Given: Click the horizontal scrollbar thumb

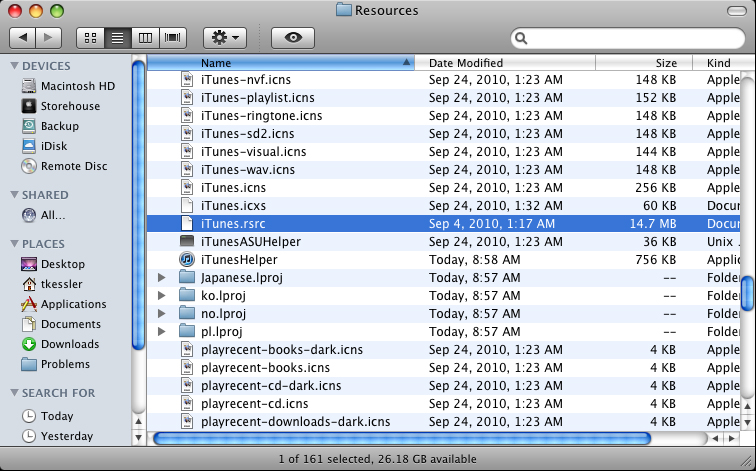Looking at the screenshot, I should pyautogui.click(x=402, y=439).
